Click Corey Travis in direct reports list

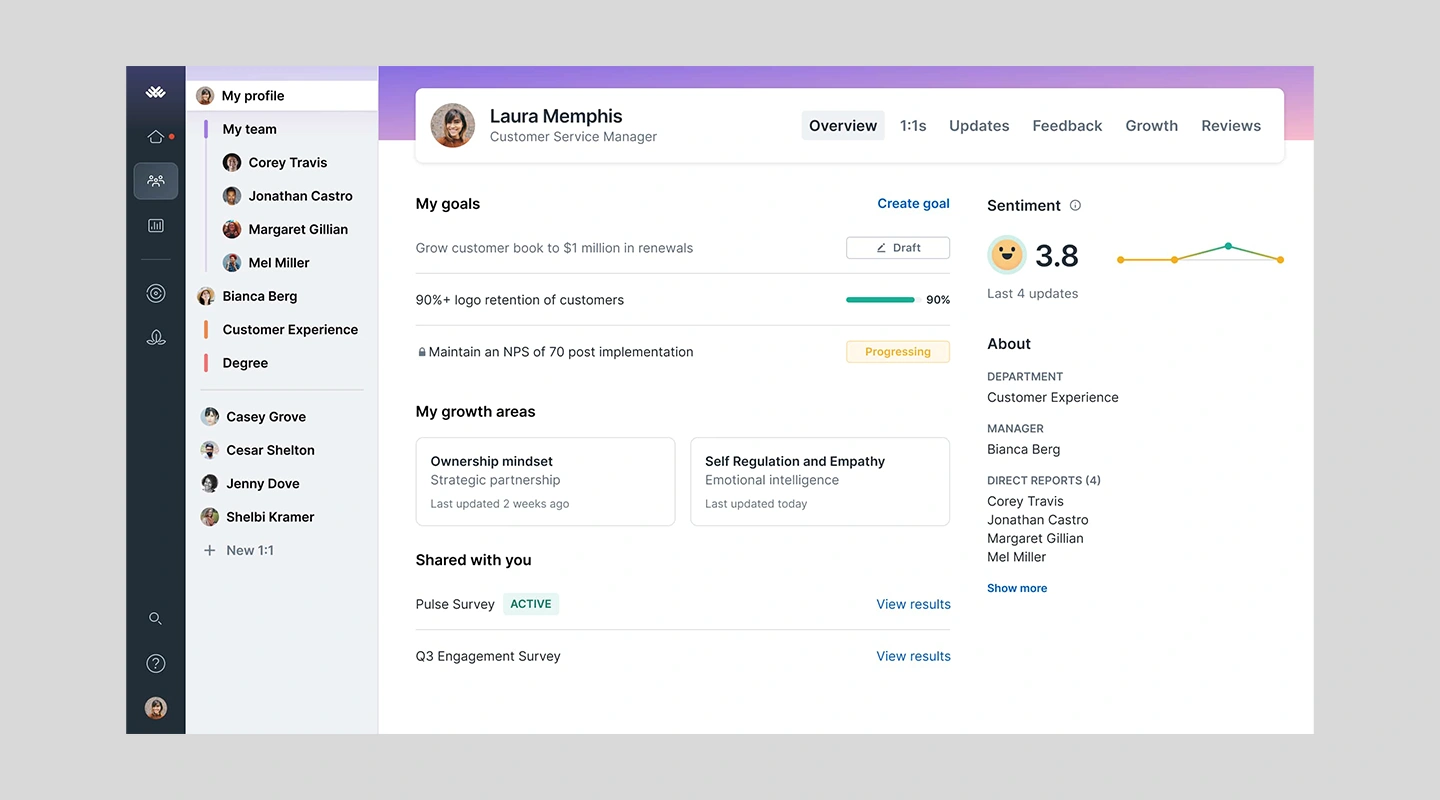(x=1025, y=501)
